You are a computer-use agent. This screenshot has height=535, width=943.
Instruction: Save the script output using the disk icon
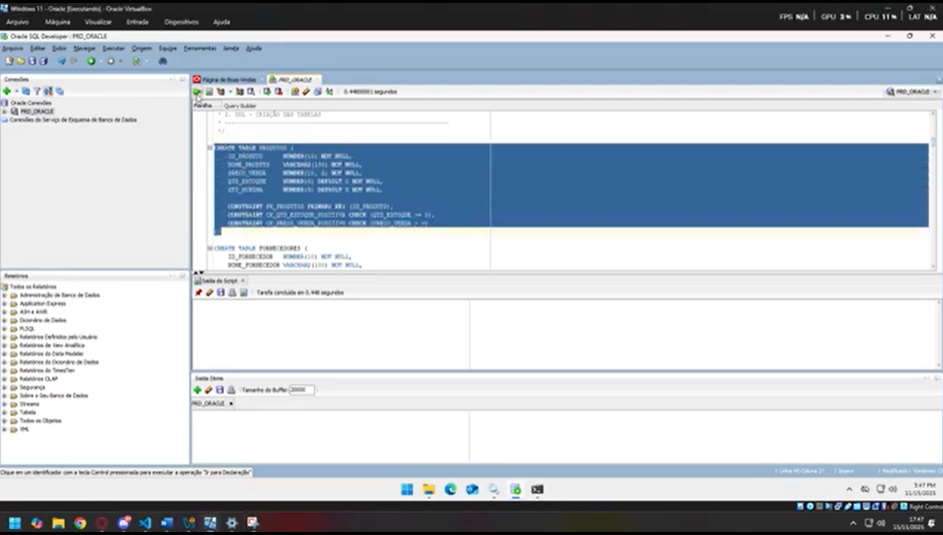(220, 292)
